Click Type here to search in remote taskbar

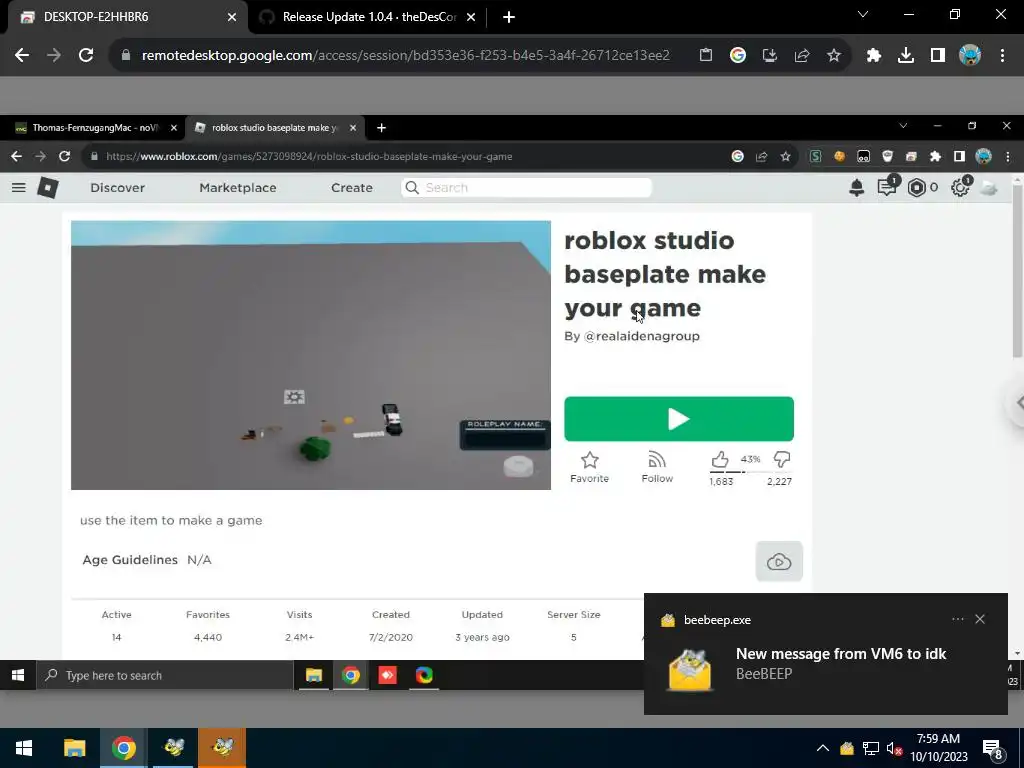click(165, 675)
